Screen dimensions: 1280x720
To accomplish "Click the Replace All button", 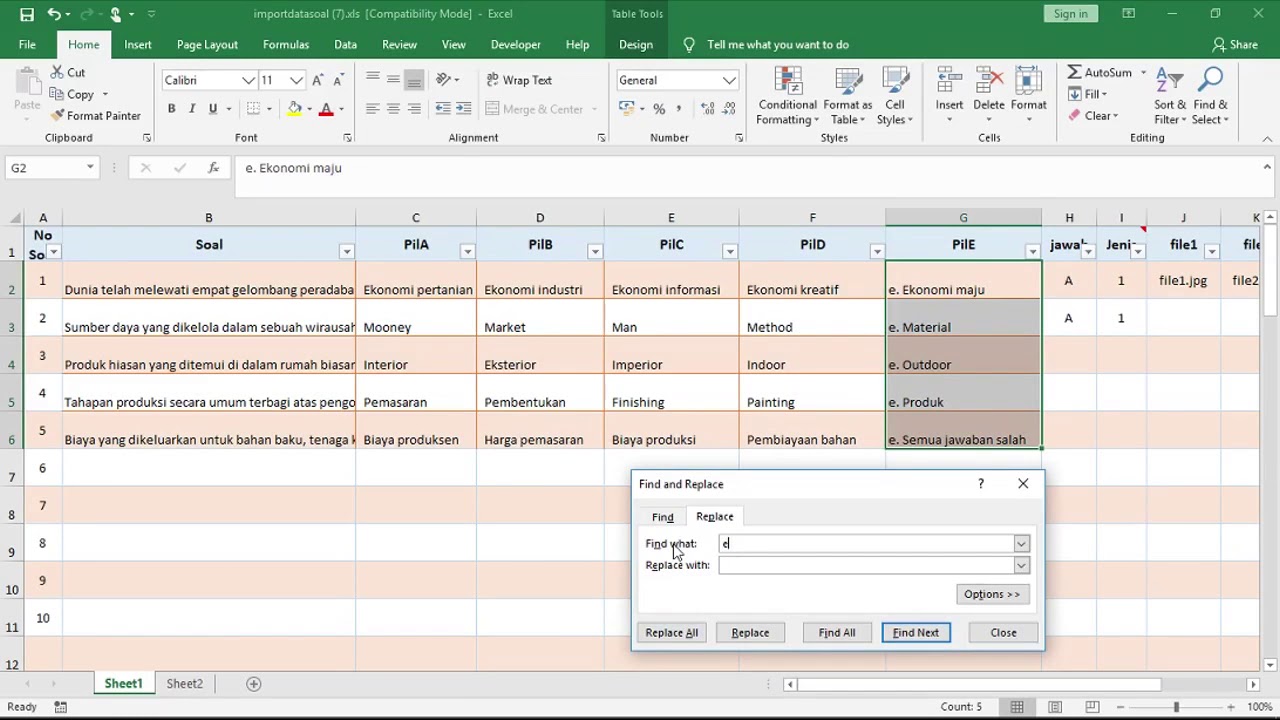I will [x=672, y=633].
